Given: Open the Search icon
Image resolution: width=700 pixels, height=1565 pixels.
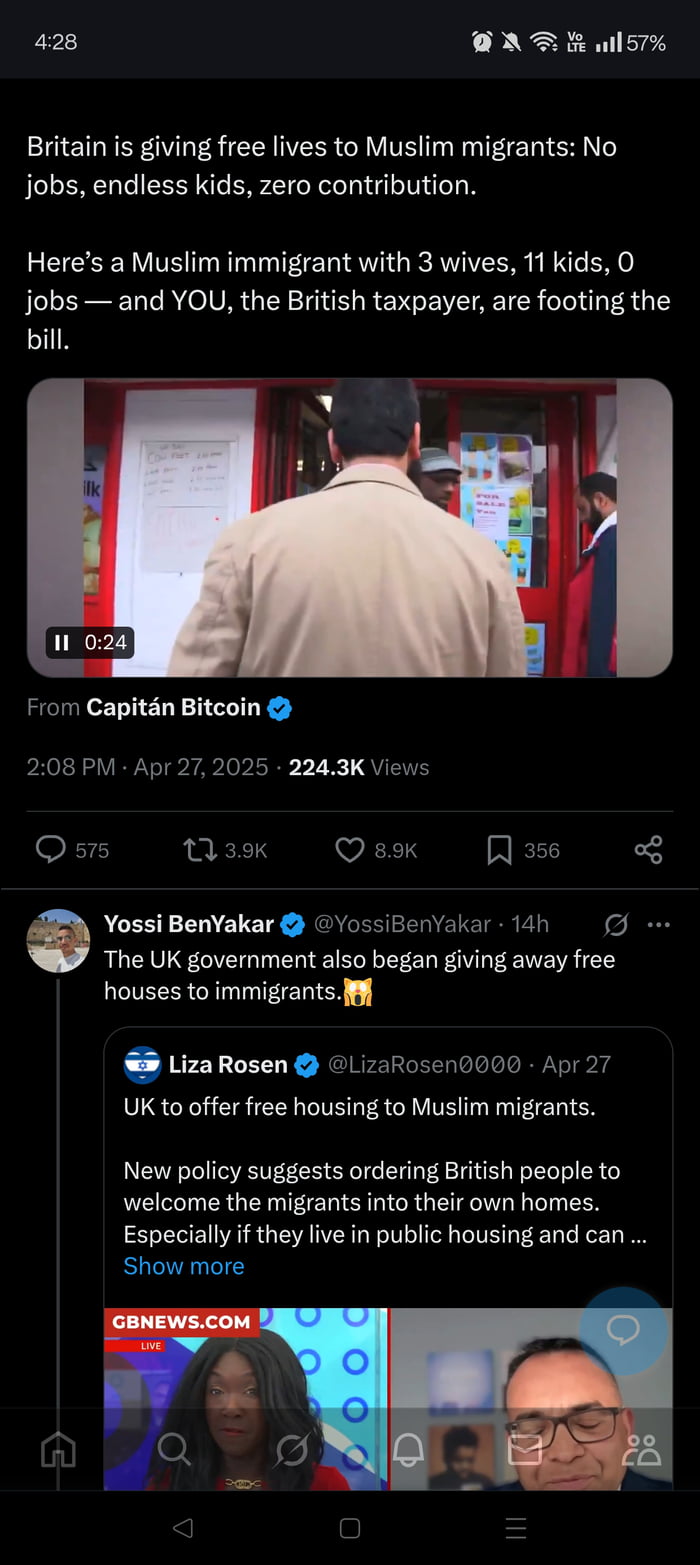Looking at the screenshot, I should (175, 1449).
